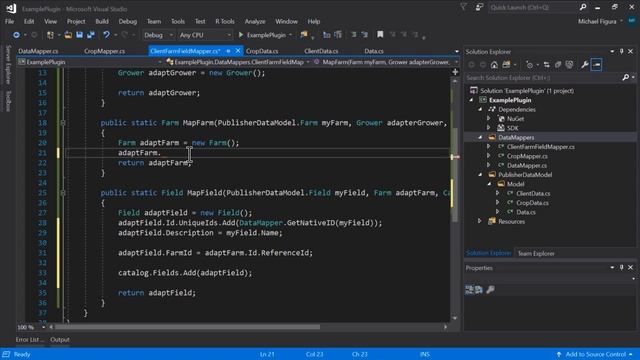Open the Analyze menu
Image resolution: width=640 pixels, height=360 pixels.
point(255,21)
